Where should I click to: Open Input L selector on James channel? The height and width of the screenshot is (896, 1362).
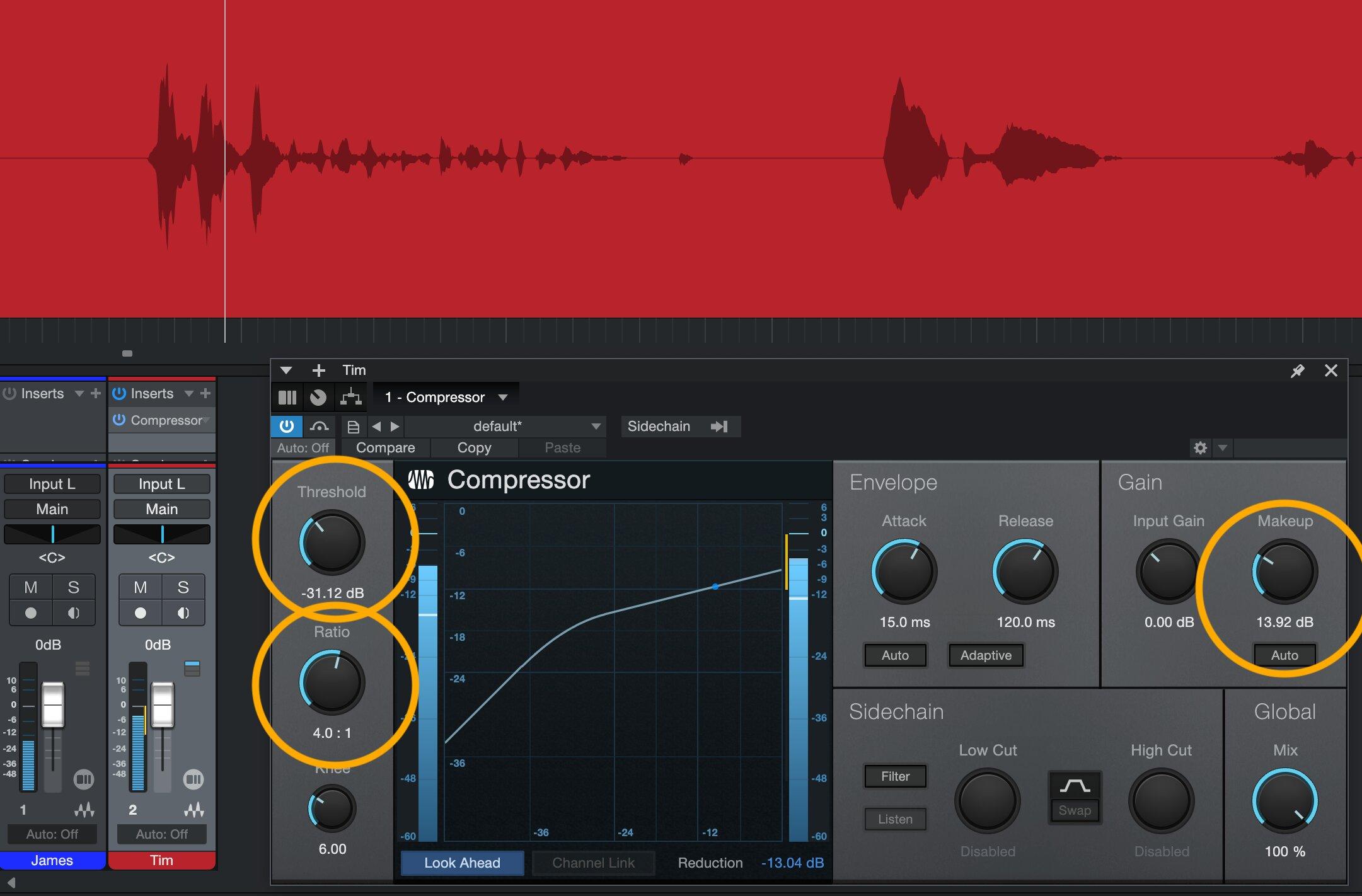52,484
